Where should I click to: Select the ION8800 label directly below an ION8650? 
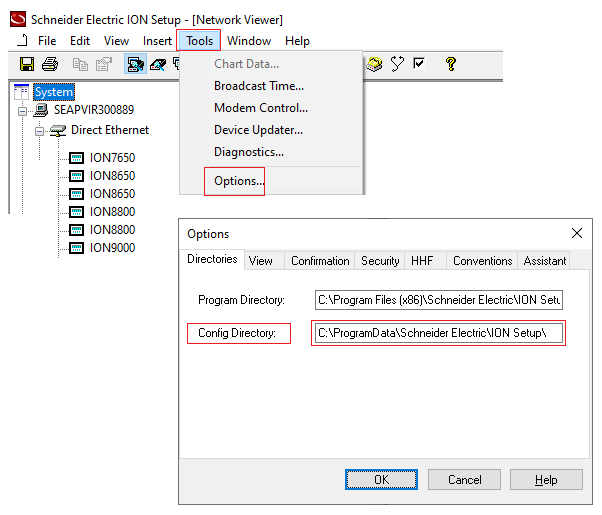point(112,212)
